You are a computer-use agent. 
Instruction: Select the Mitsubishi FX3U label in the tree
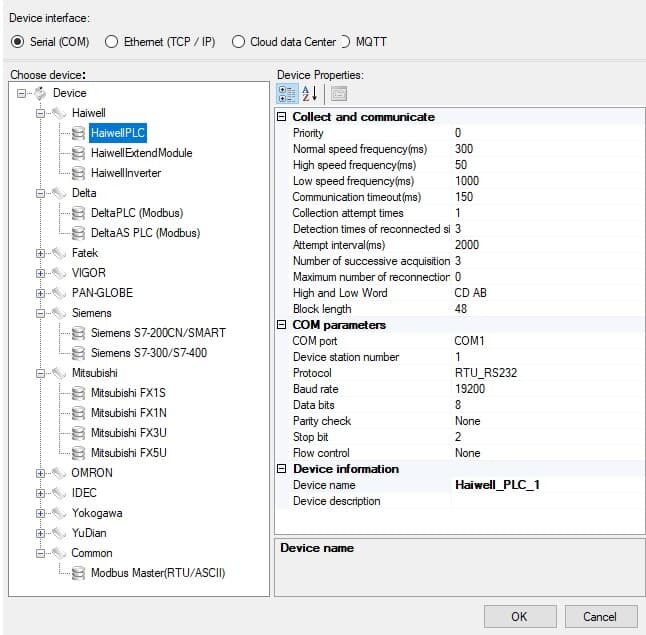pyautogui.click(x=129, y=433)
